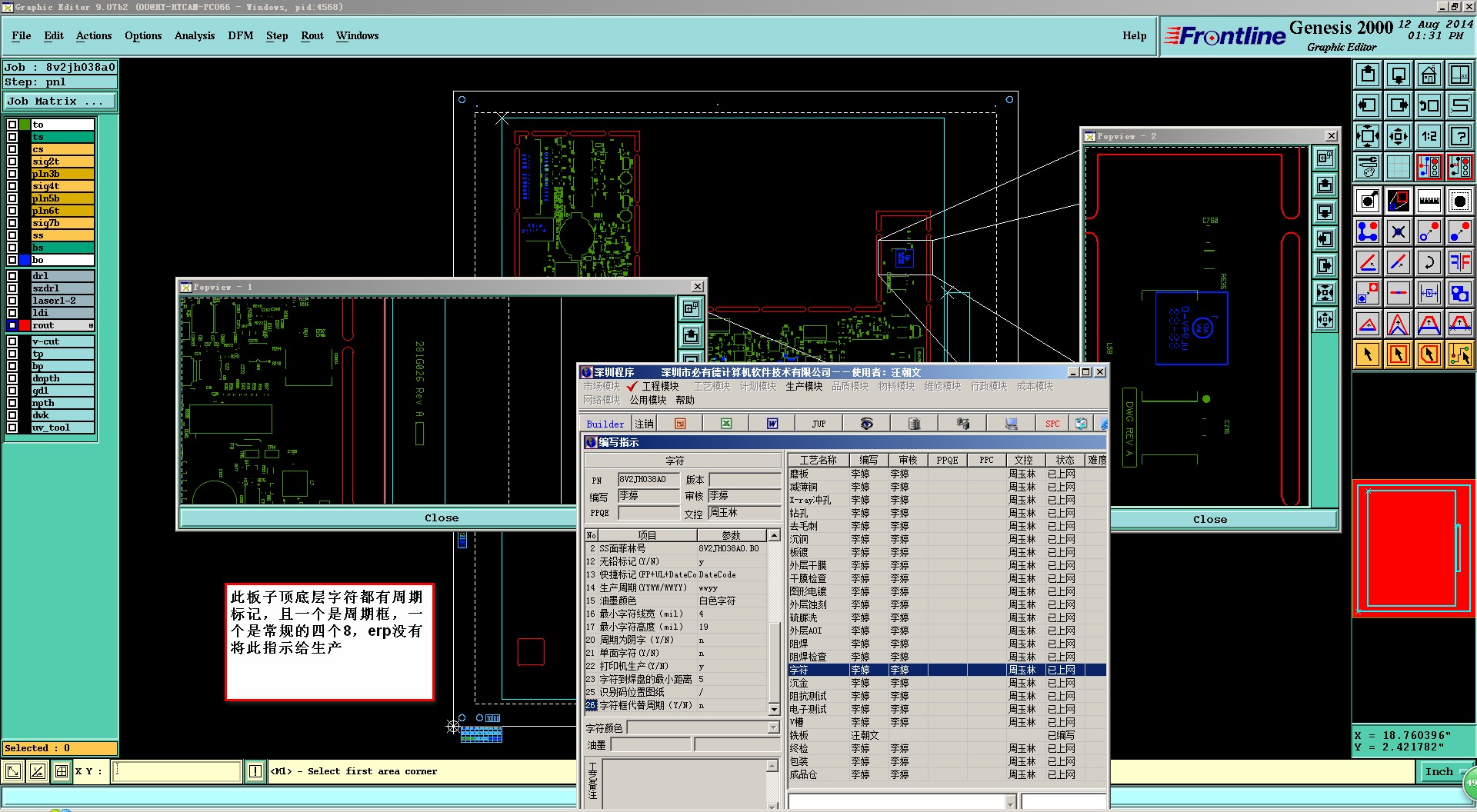Viewport: 1477px width, 812px height.
Task: Click the question mark help icon
Action: click(x=1459, y=137)
